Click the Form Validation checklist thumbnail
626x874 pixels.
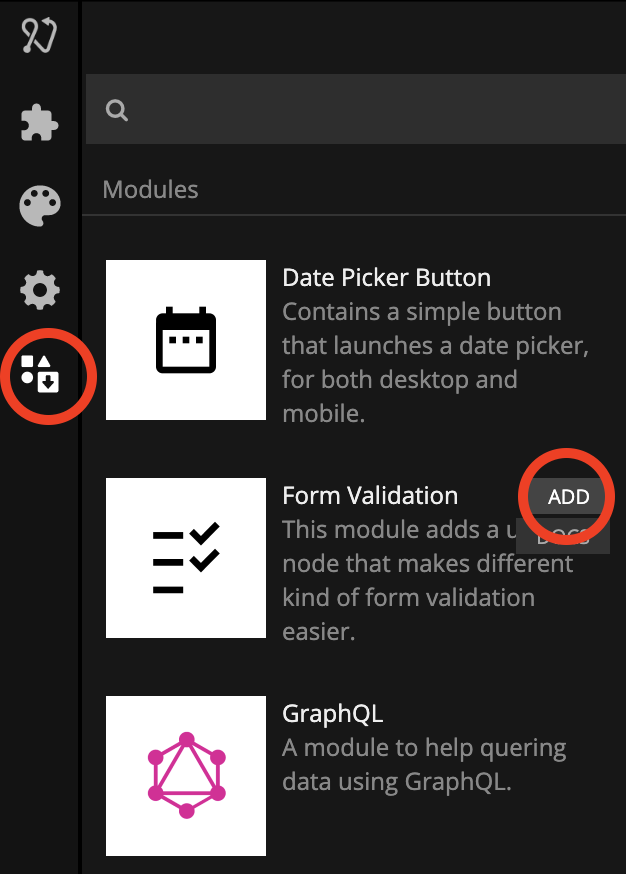(186, 557)
